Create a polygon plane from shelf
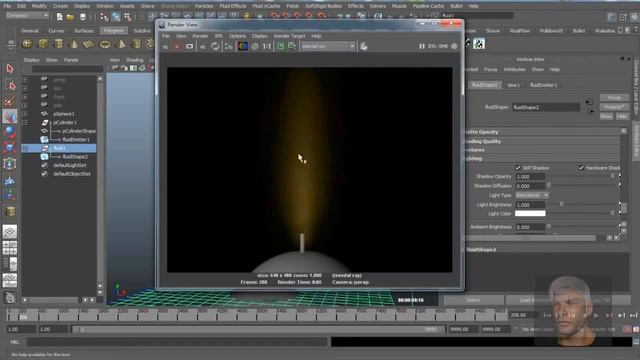The height and width of the screenshot is (360, 640). click(x=89, y=44)
